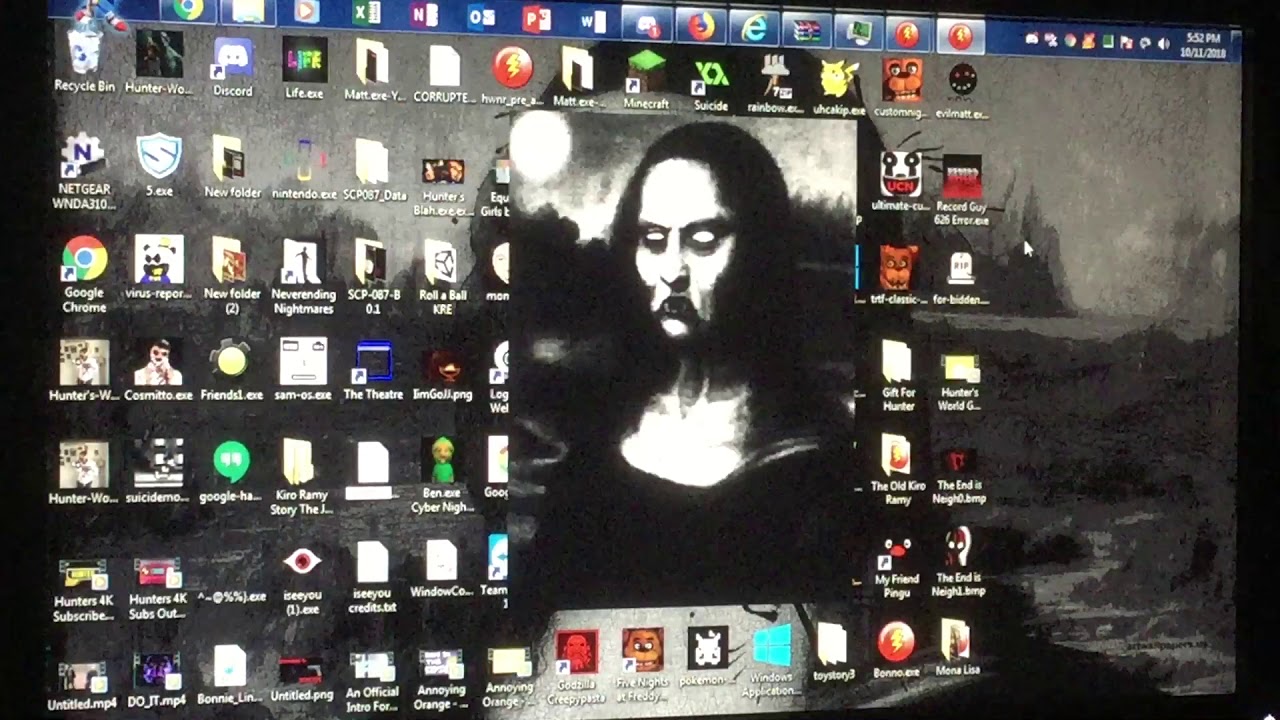Open the toystory3 folder
Image resolution: width=1280 pixels, height=720 pixels.
coord(832,652)
